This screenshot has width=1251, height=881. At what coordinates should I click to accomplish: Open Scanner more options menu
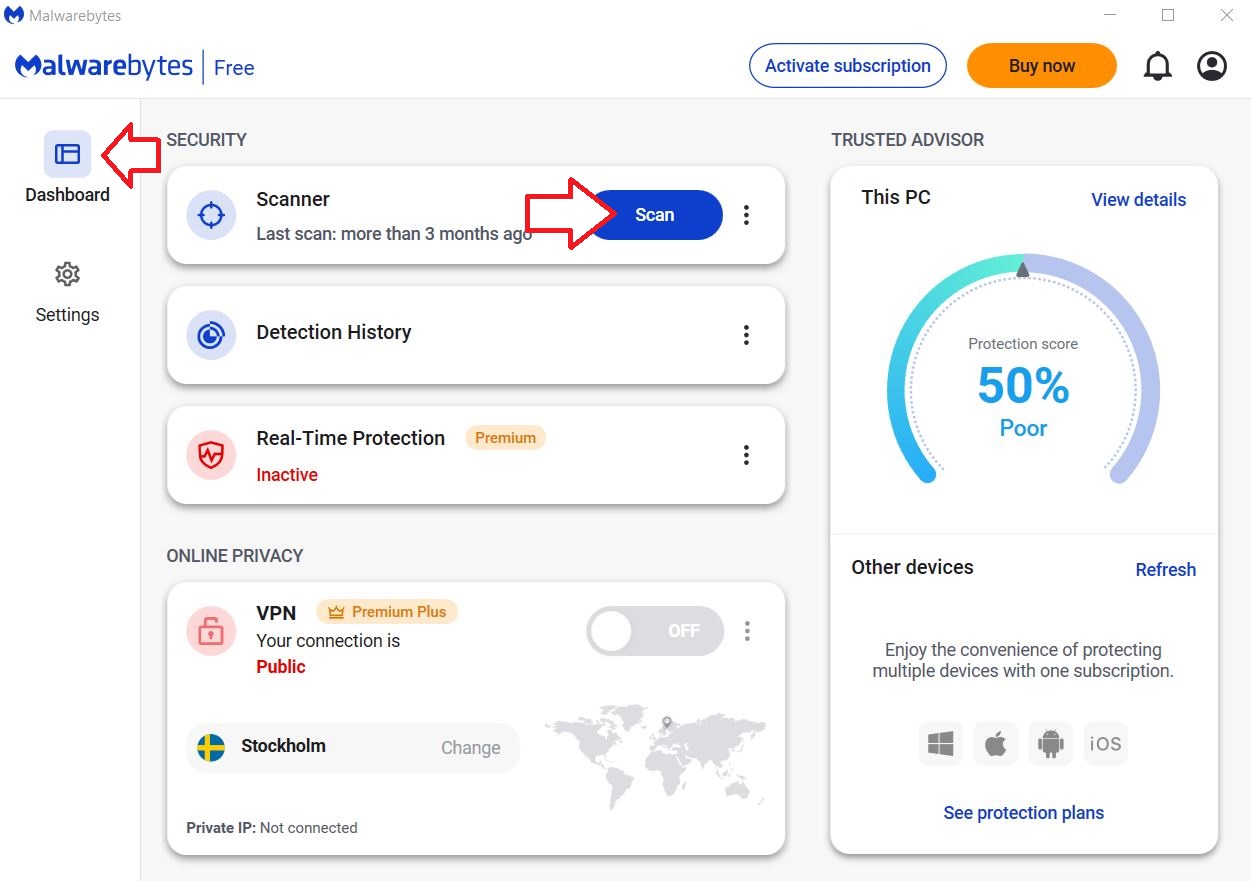(746, 215)
